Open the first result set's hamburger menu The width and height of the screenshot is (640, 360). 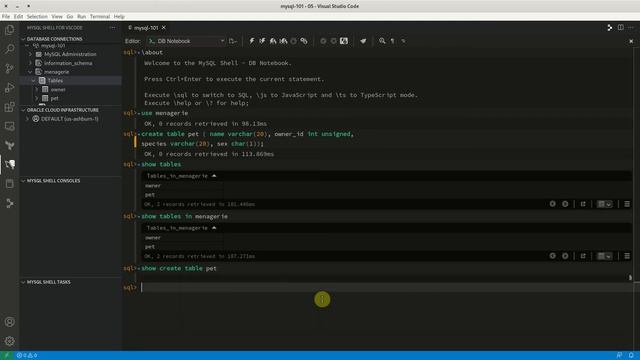[x=627, y=204]
